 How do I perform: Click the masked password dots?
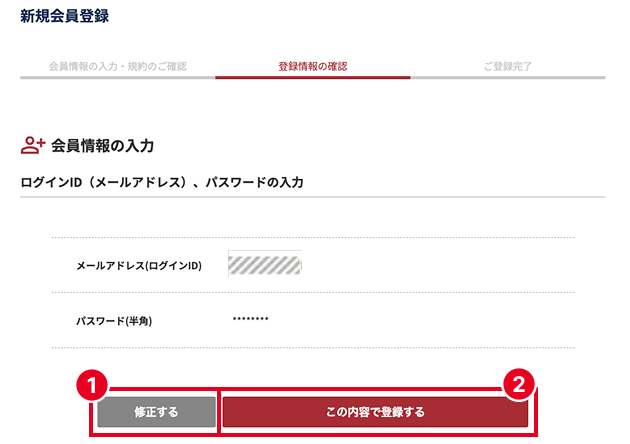click(250, 319)
